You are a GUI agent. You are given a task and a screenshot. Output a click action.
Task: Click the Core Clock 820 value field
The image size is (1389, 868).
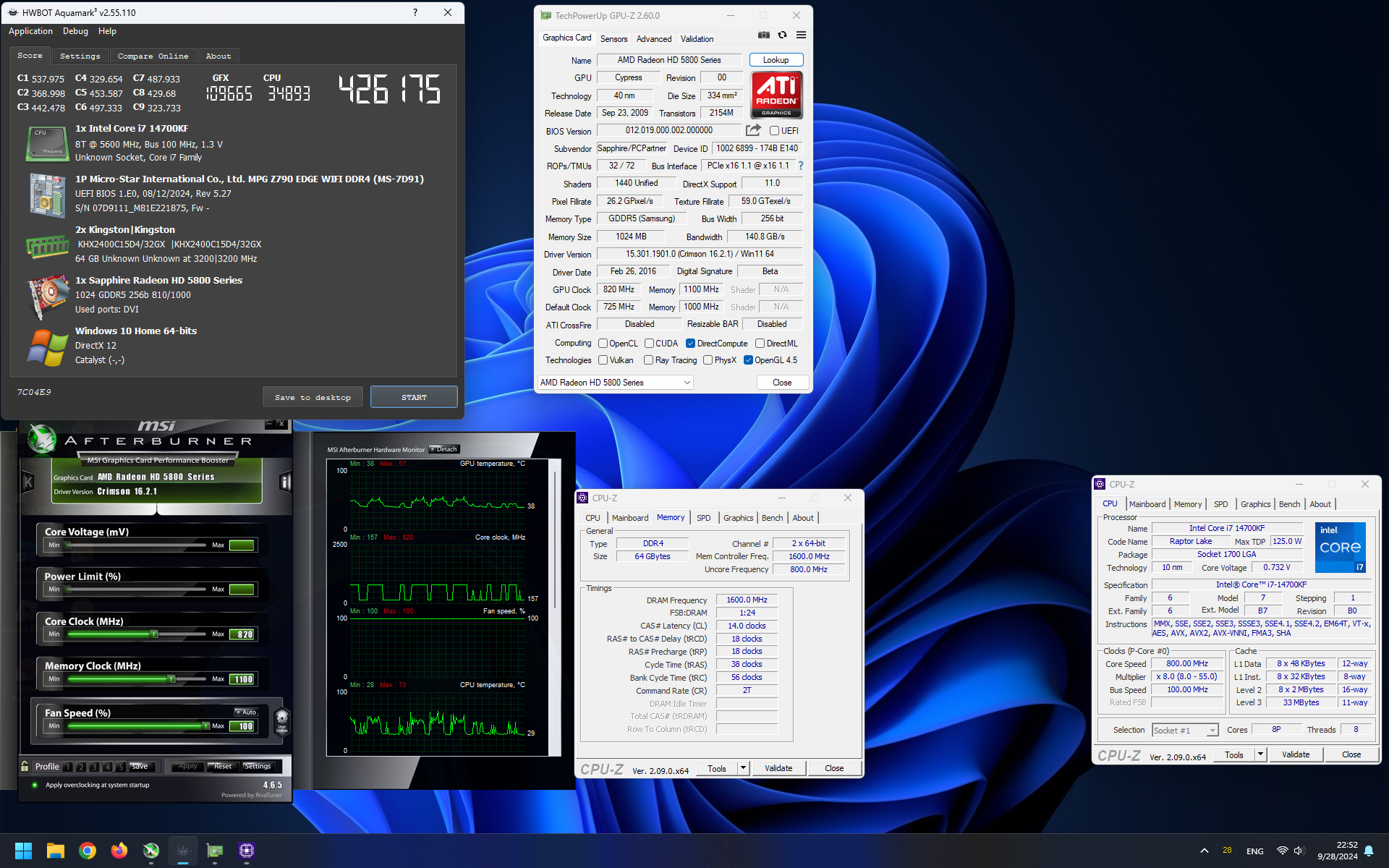(242, 634)
